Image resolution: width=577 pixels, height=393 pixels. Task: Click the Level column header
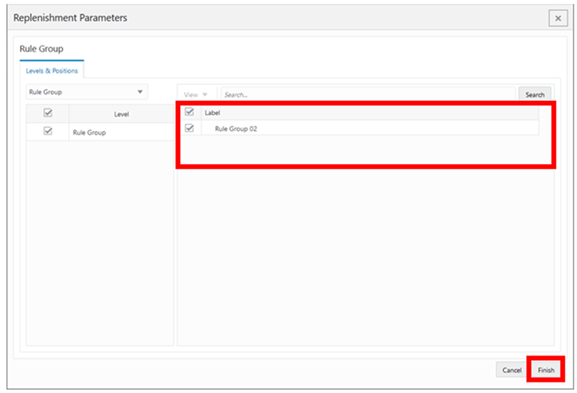121,114
